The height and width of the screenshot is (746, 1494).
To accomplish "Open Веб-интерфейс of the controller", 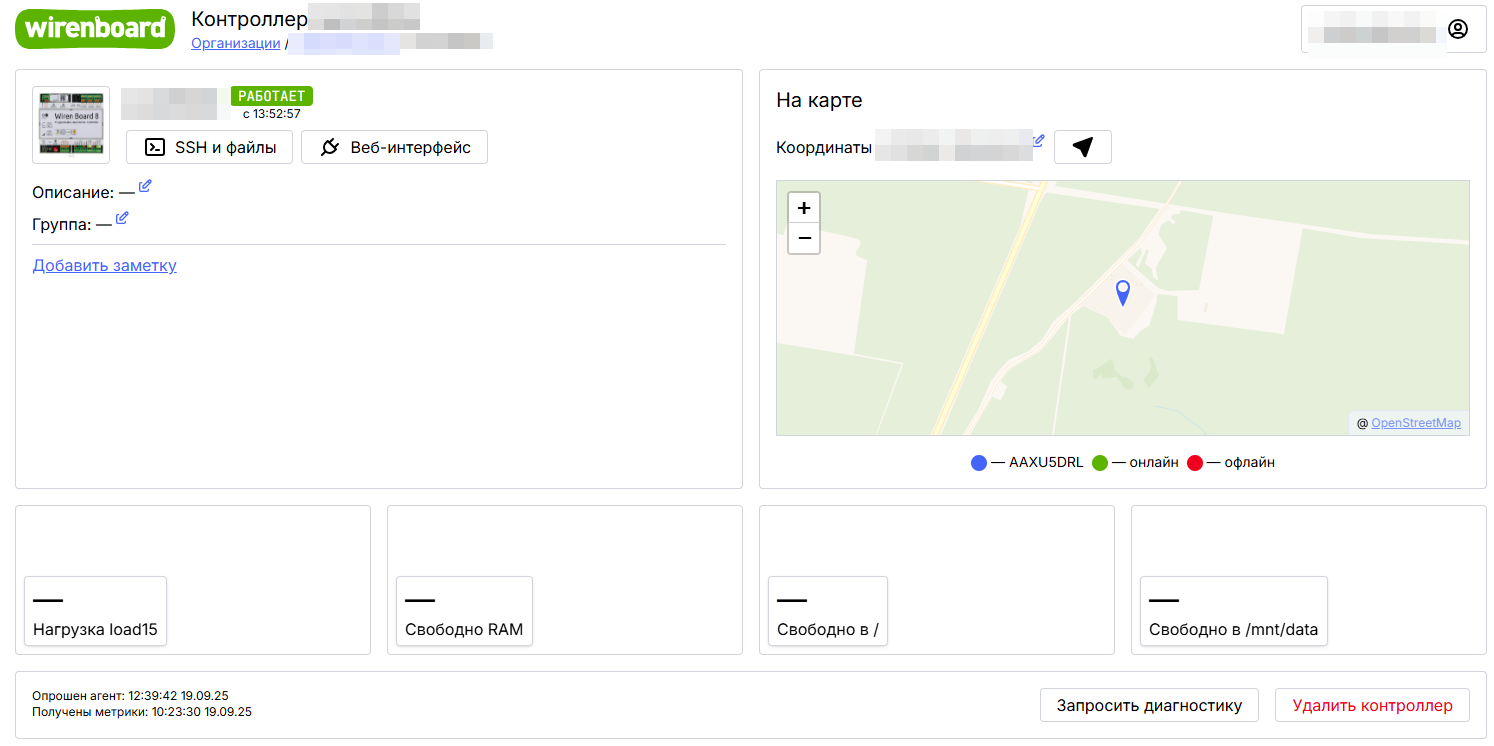I will point(394,147).
